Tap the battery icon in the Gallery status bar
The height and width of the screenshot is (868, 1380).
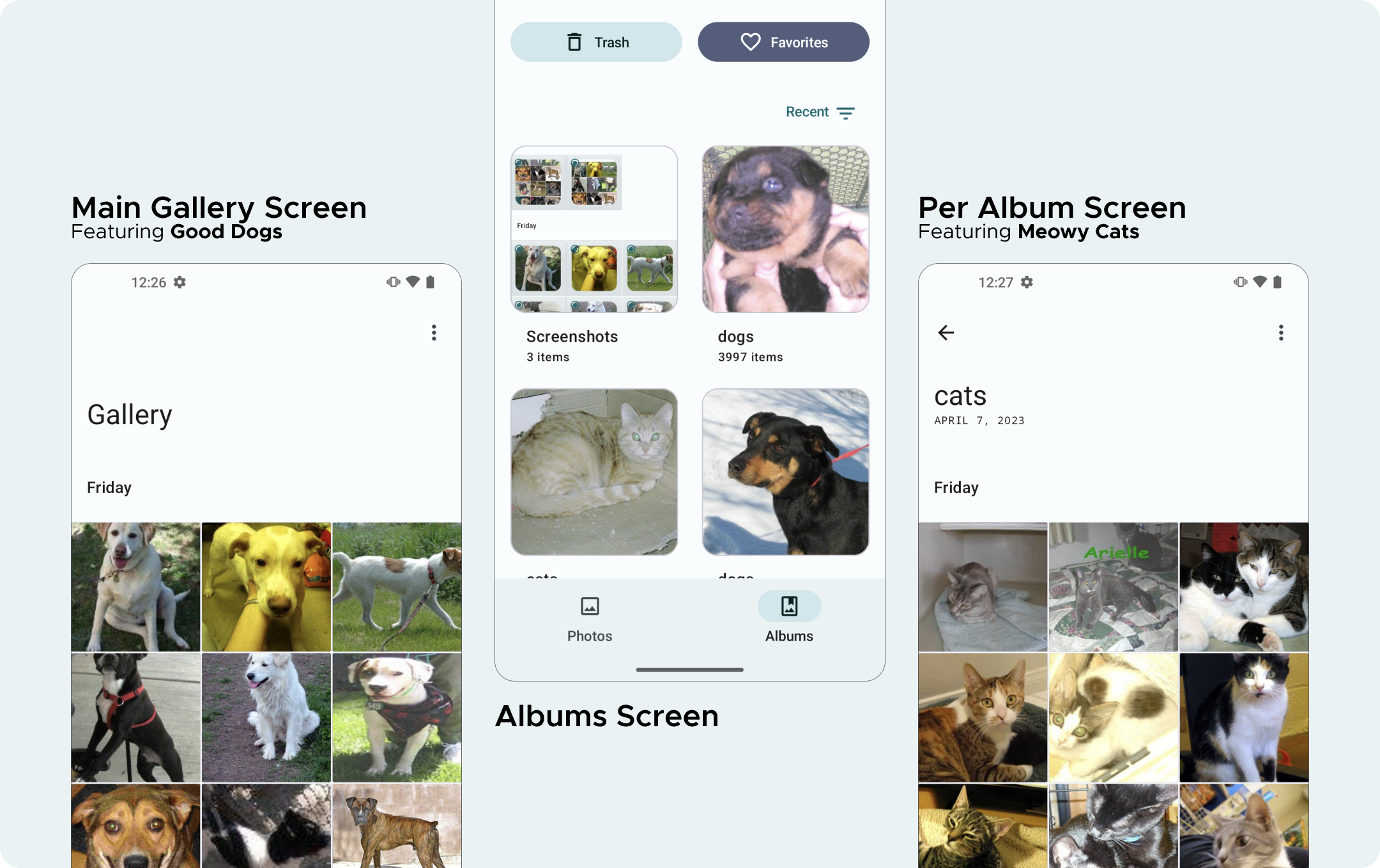pyautogui.click(x=431, y=282)
